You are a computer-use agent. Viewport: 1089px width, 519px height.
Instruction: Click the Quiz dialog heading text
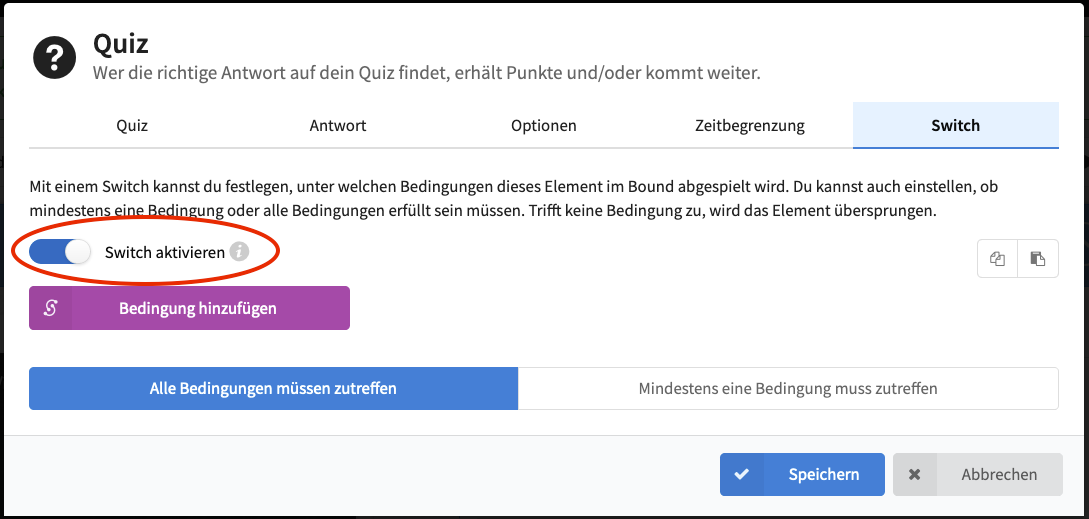coord(121,44)
